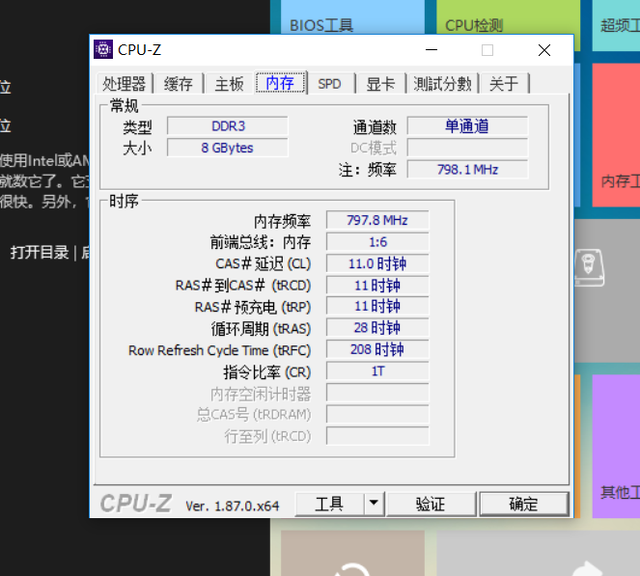Image resolution: width=640 pixels, height=576 pixels.
Task: Click the CPU检测 tile in background window
Action: click(x=508, y=17)
